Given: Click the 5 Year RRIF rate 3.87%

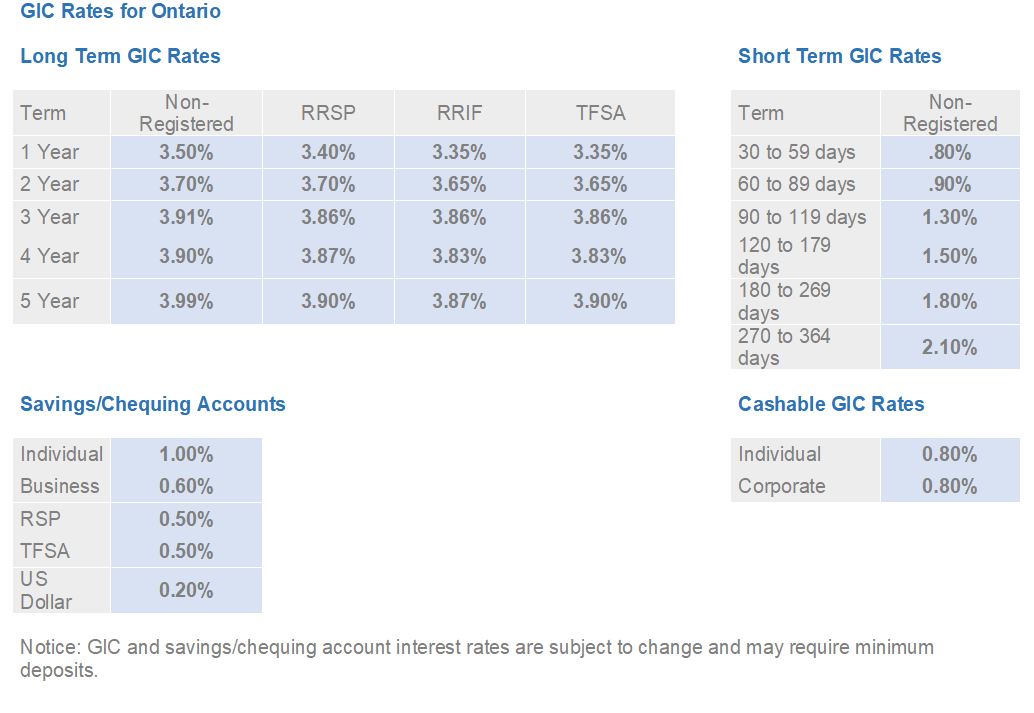Looking at the screenshot, I should point(459,301).
